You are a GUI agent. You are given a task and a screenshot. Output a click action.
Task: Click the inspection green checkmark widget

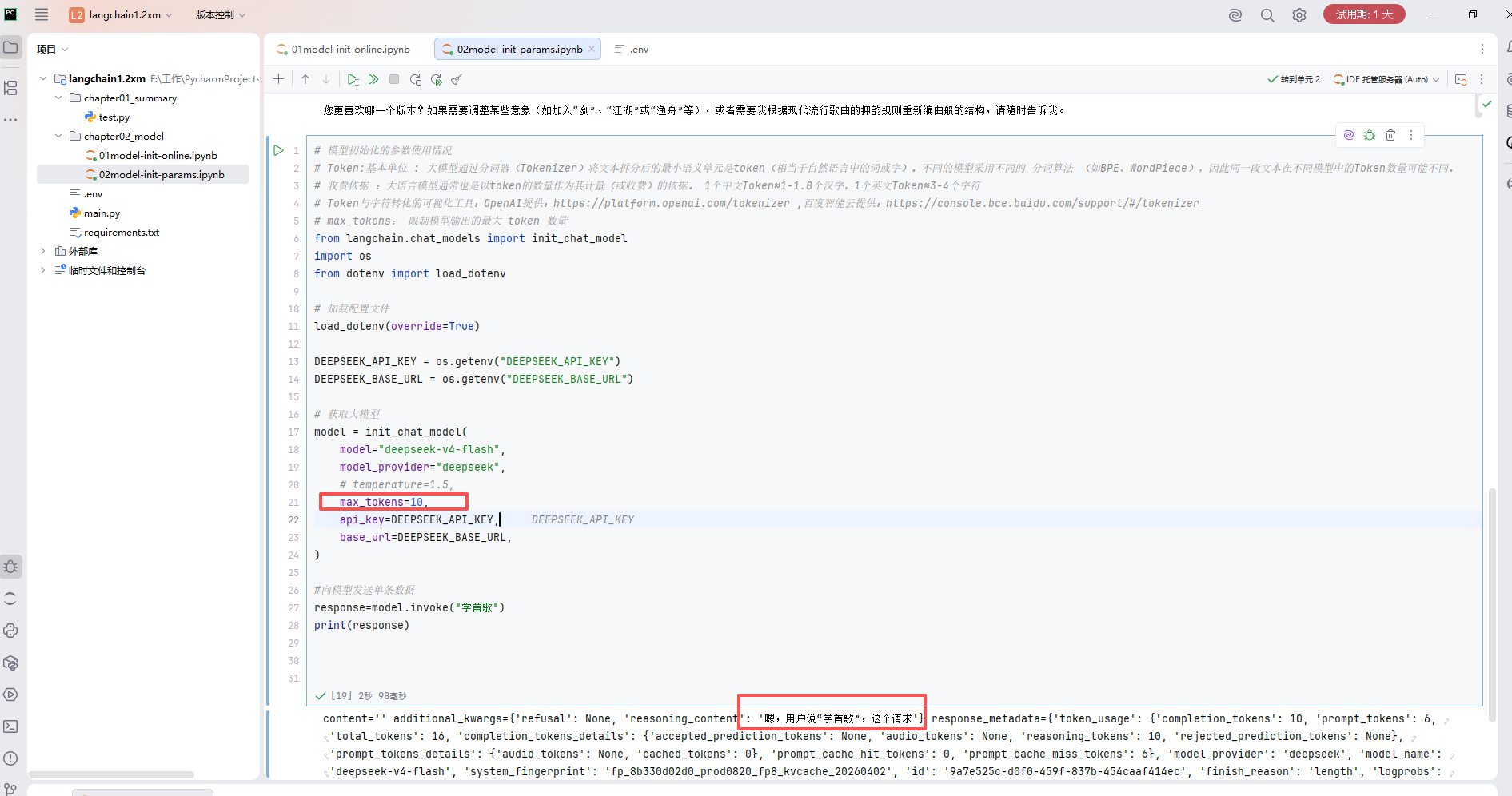[x=1486, y=104]
